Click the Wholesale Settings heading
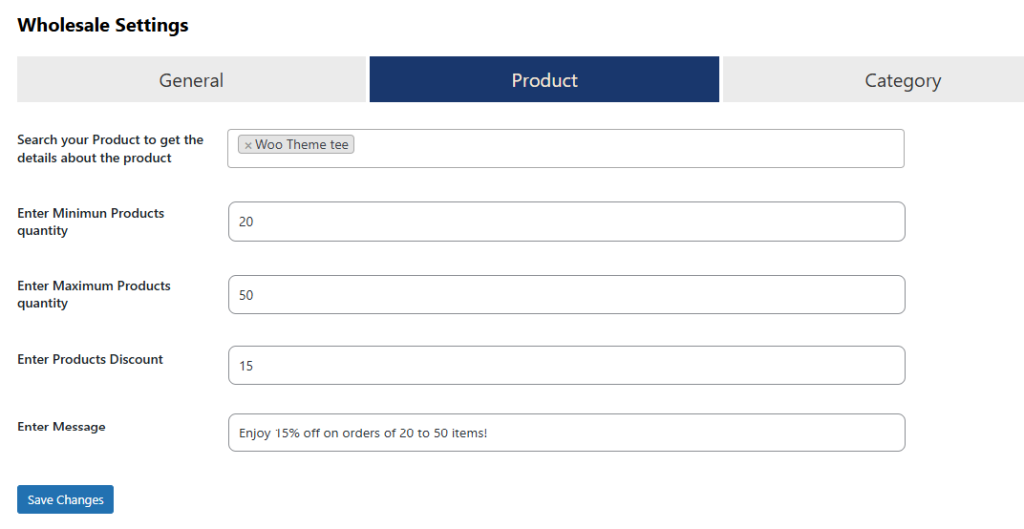This screenshot has width=1024, height=529. pyautogui.click(x=103, y=26)
